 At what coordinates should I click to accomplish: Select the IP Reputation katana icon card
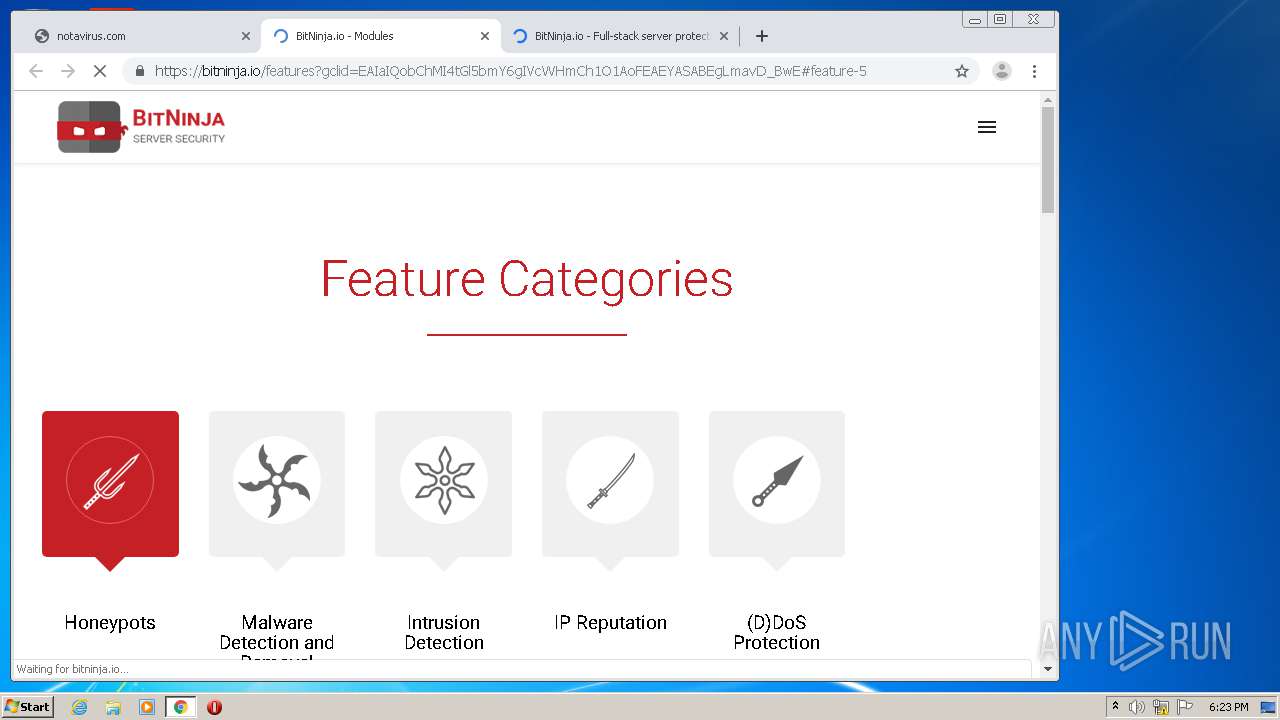tap(610, 484)
